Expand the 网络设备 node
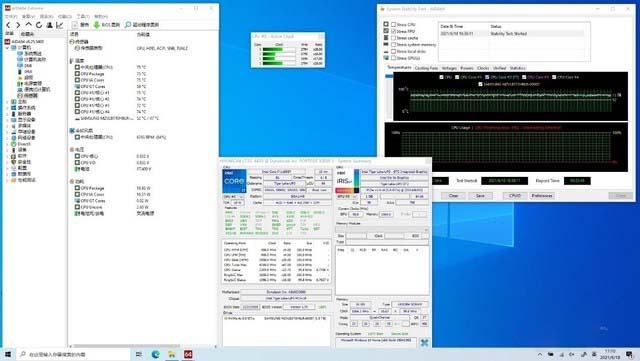This screenshot has width=640, height=361. tap(7, 138)
